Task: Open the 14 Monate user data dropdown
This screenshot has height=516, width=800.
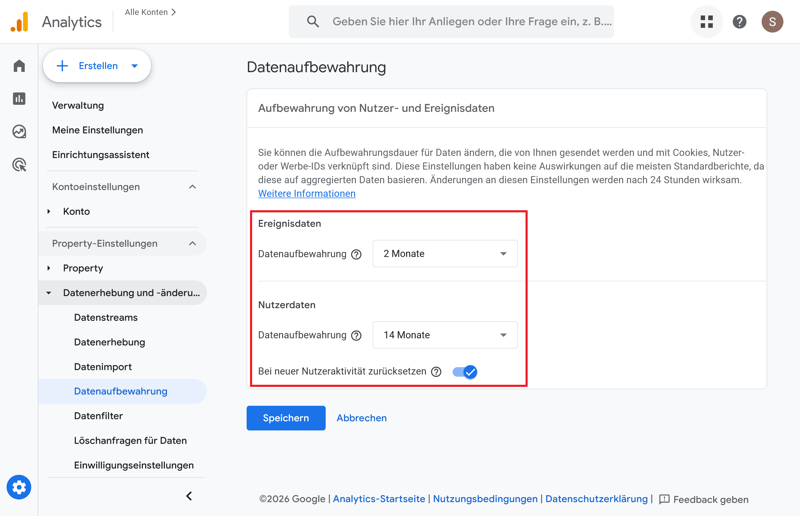Action: (x=445, y=335)
